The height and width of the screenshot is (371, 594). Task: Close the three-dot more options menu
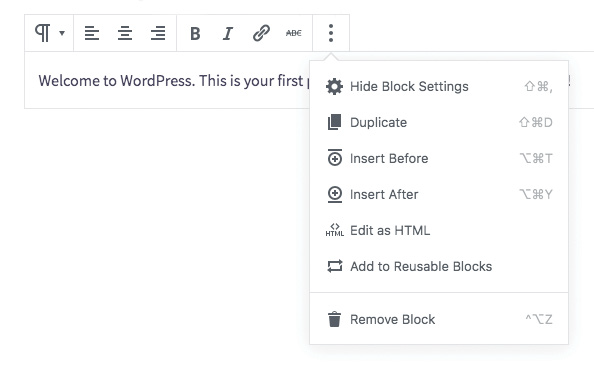[x=331, y=33]
